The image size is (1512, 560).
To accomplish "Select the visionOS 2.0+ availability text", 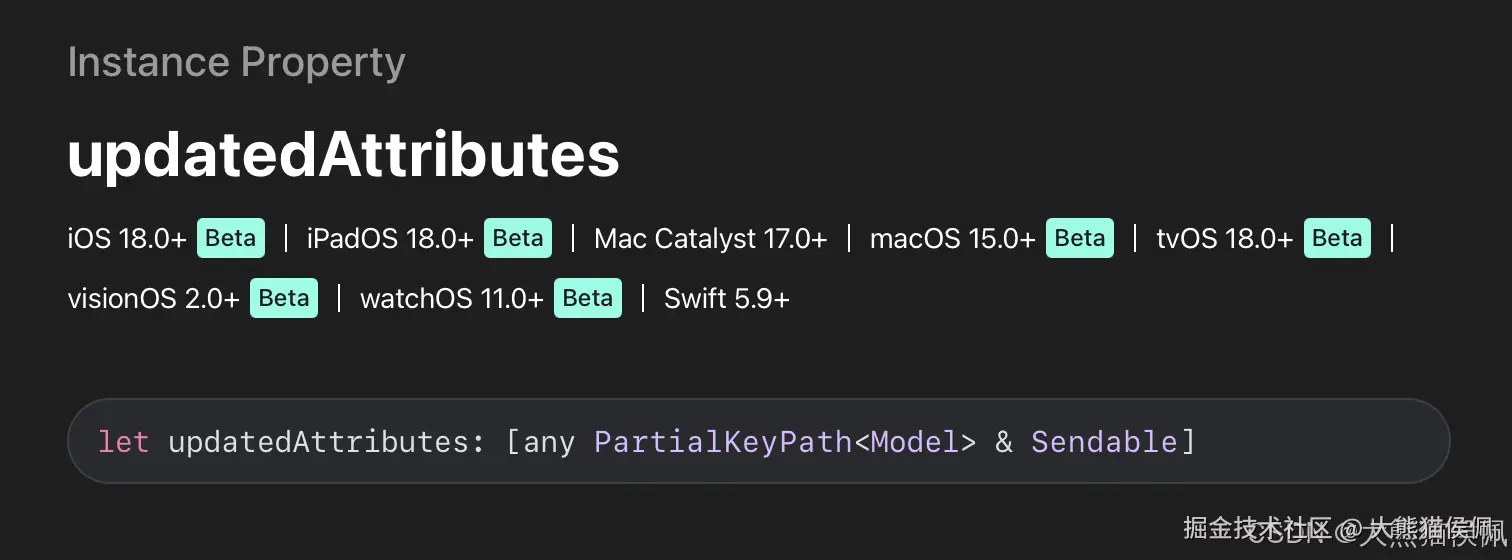I will (x=153, y=299).
